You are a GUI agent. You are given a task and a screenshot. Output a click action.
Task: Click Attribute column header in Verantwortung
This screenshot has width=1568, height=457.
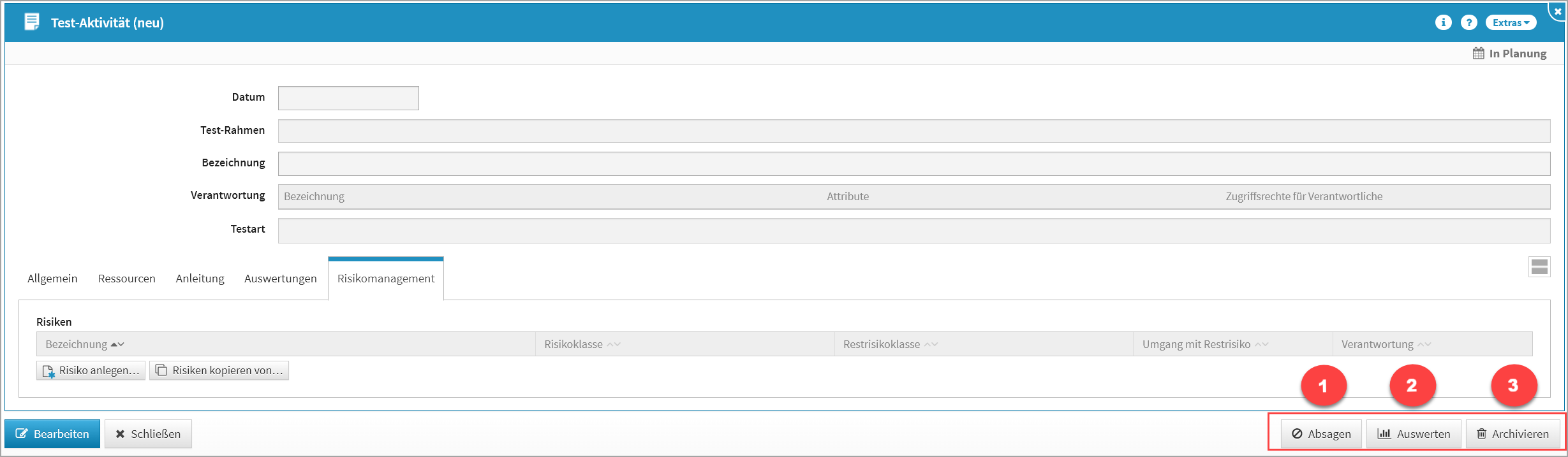(848, 196)
